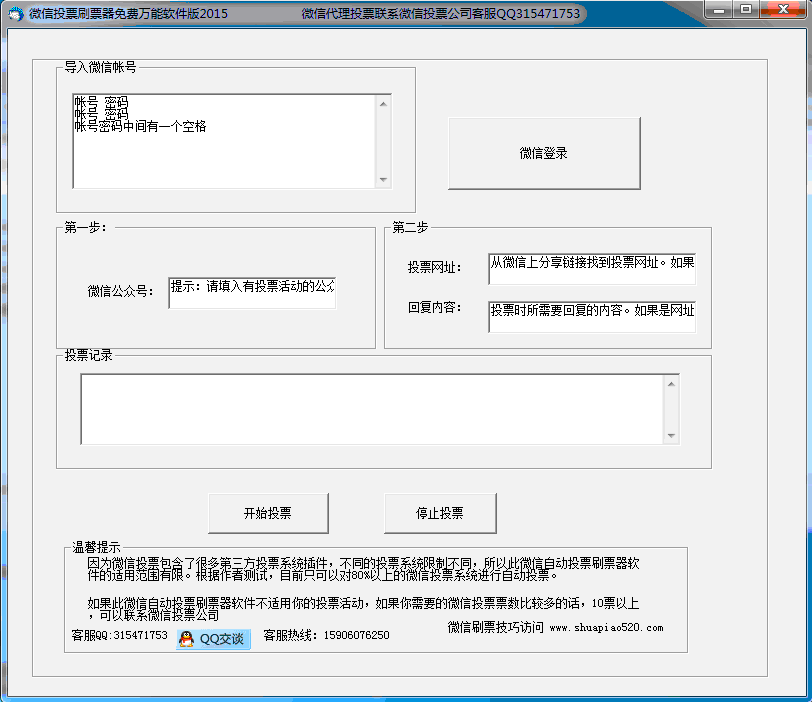Click the 客服QQ:315471753 text

[120, 635]
